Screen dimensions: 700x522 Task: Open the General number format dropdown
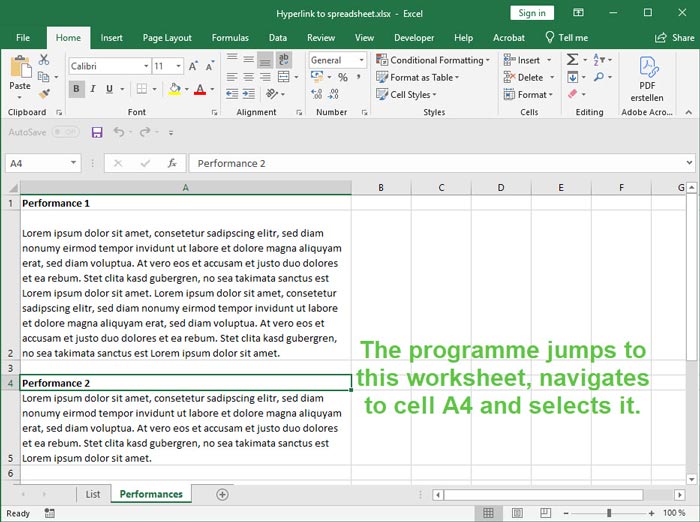[361, 60]
